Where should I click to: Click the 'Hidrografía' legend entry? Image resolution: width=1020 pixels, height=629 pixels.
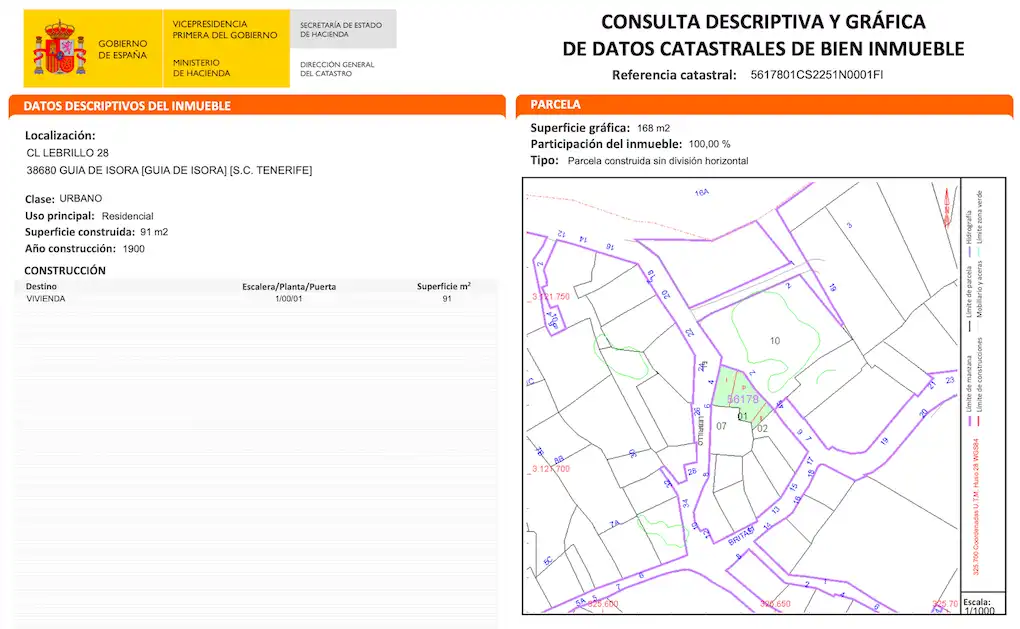click(x=969, y=233)
